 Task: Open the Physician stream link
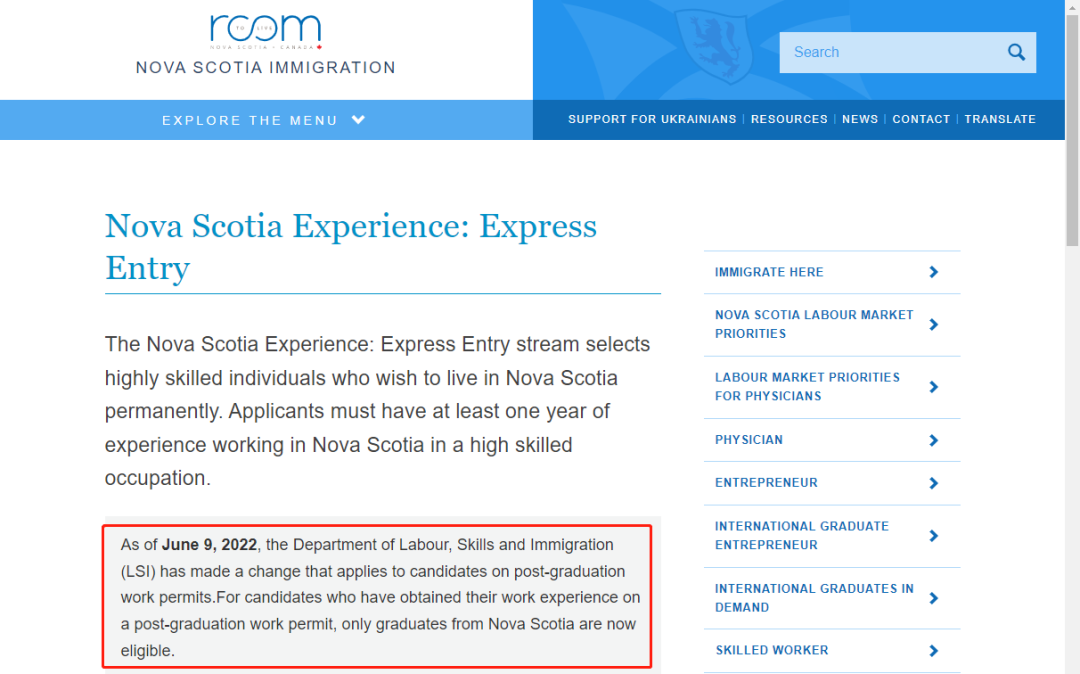pos(749,440)
